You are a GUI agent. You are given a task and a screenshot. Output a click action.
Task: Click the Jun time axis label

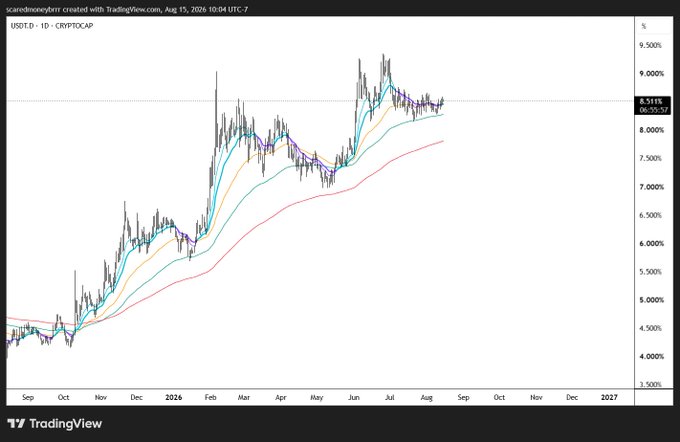tap(354, 397)
